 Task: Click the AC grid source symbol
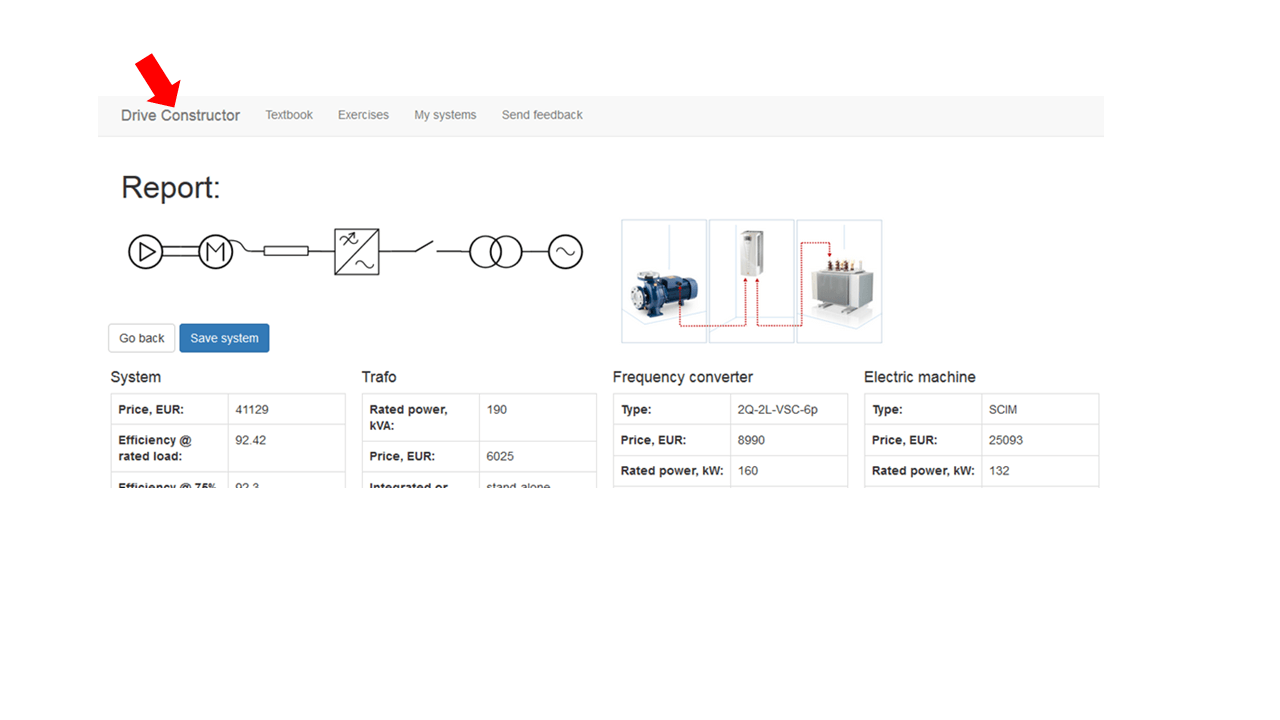point(565,252)
